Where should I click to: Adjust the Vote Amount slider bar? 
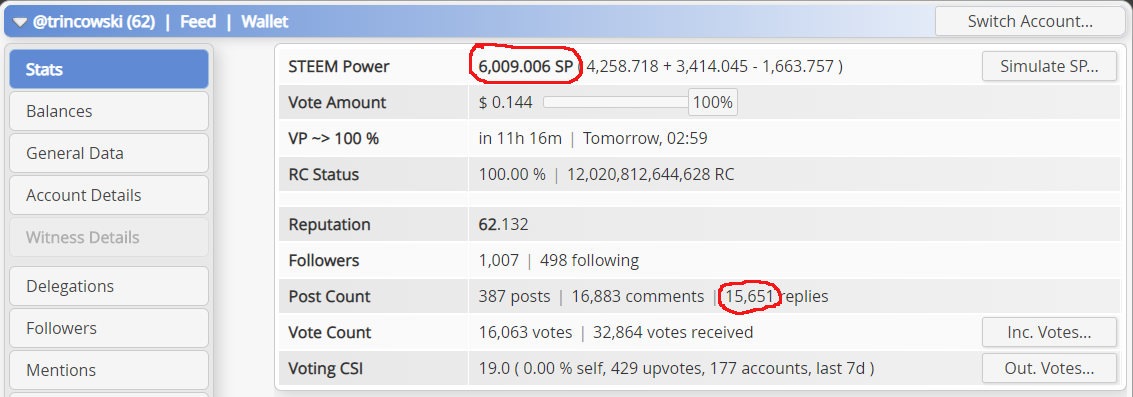click(615, 103)
